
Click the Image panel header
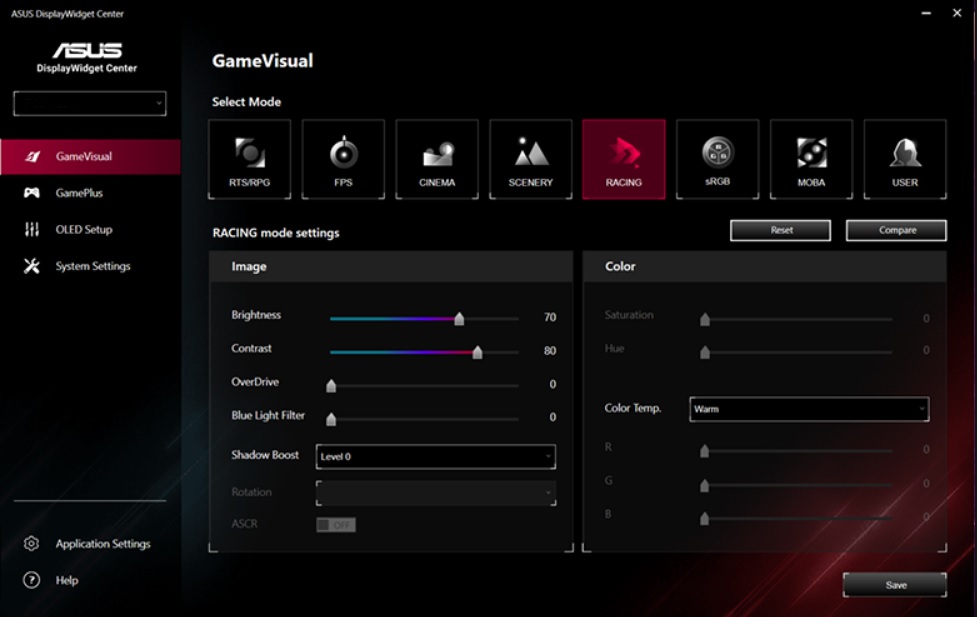(x=391, y=266)
